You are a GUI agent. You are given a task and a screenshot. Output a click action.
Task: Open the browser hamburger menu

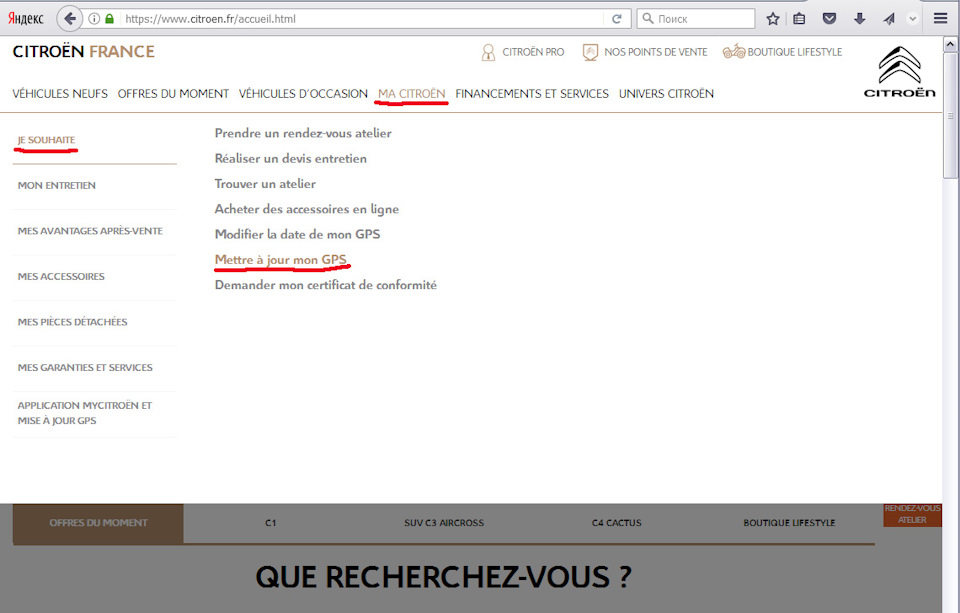tap(941, 19)
